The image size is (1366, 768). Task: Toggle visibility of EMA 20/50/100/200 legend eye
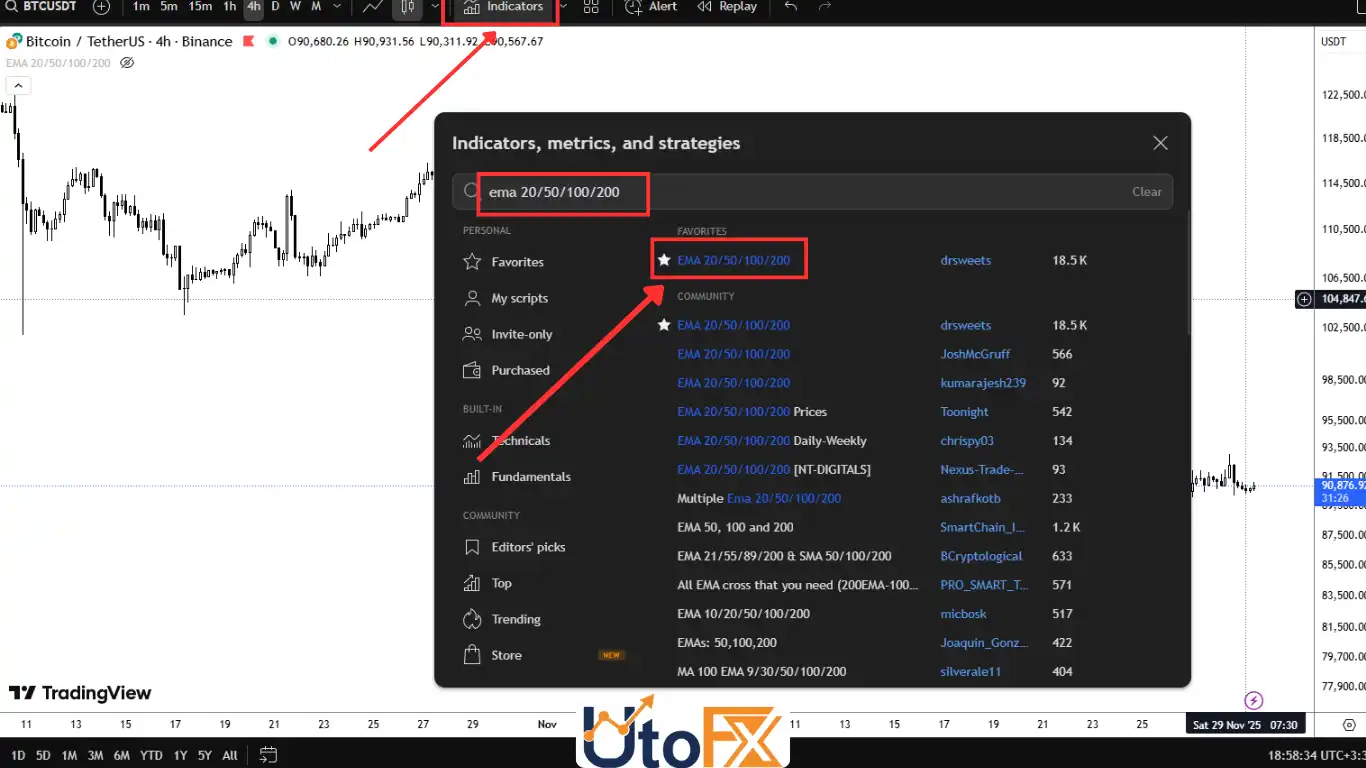point(127,62)
